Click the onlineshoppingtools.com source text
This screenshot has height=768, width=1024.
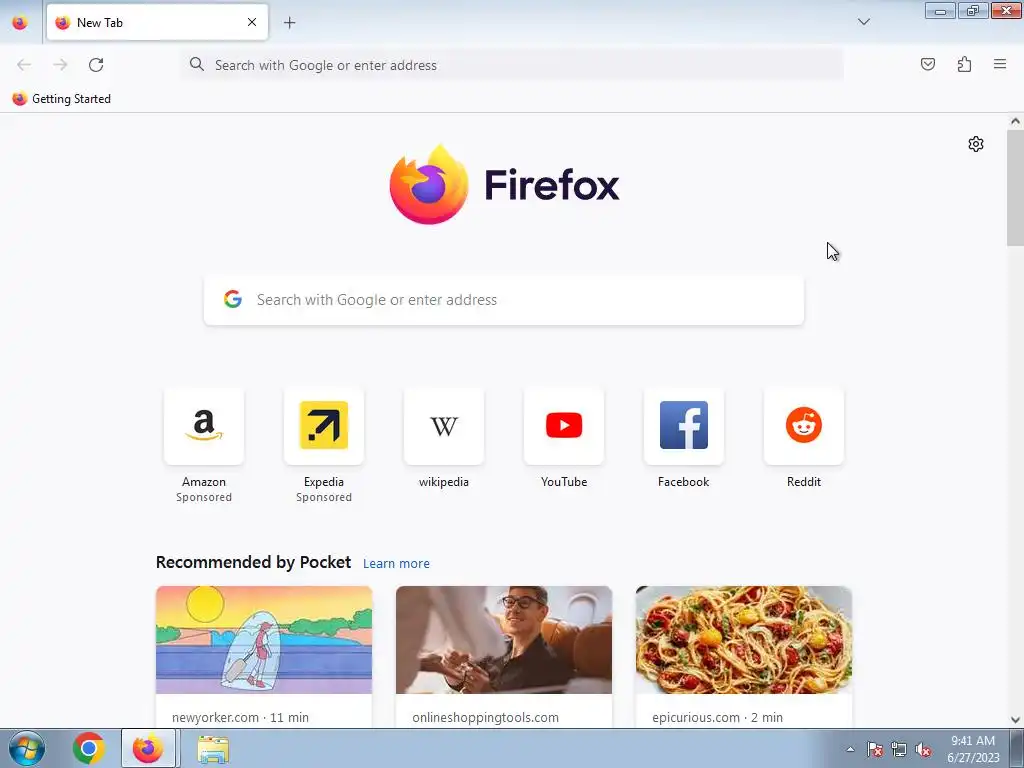click(485, 717)
